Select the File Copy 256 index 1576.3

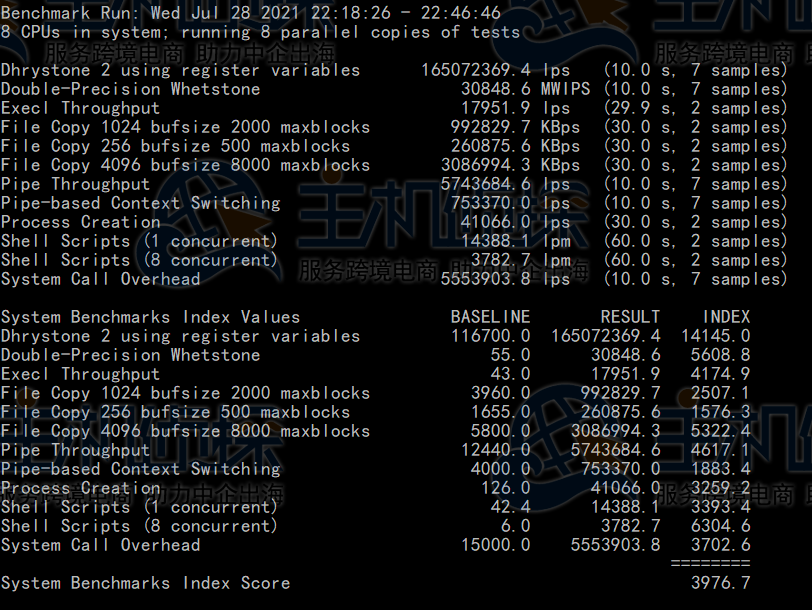click(720, 412)
